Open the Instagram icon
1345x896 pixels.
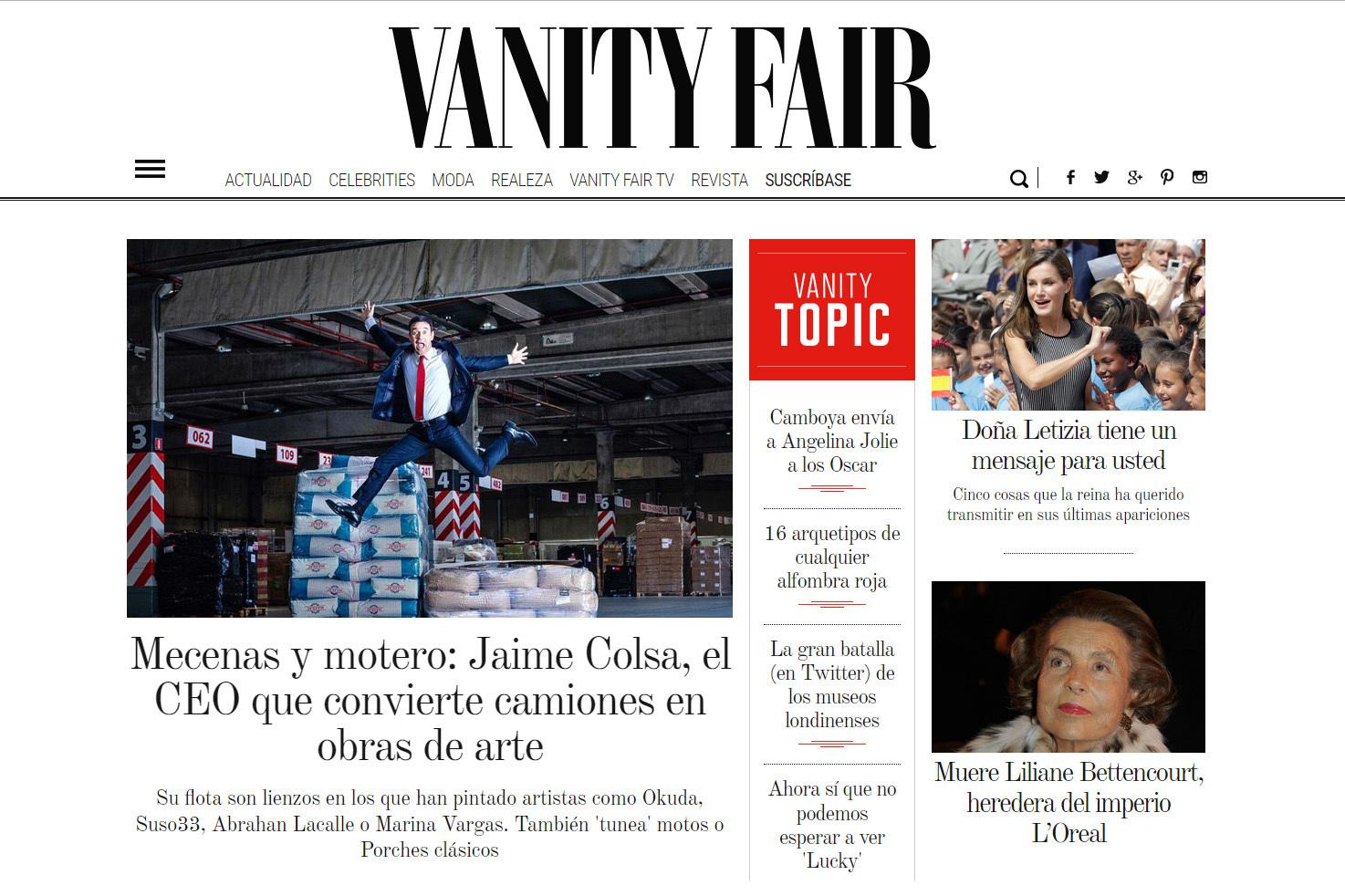(x=1200, y=177)
